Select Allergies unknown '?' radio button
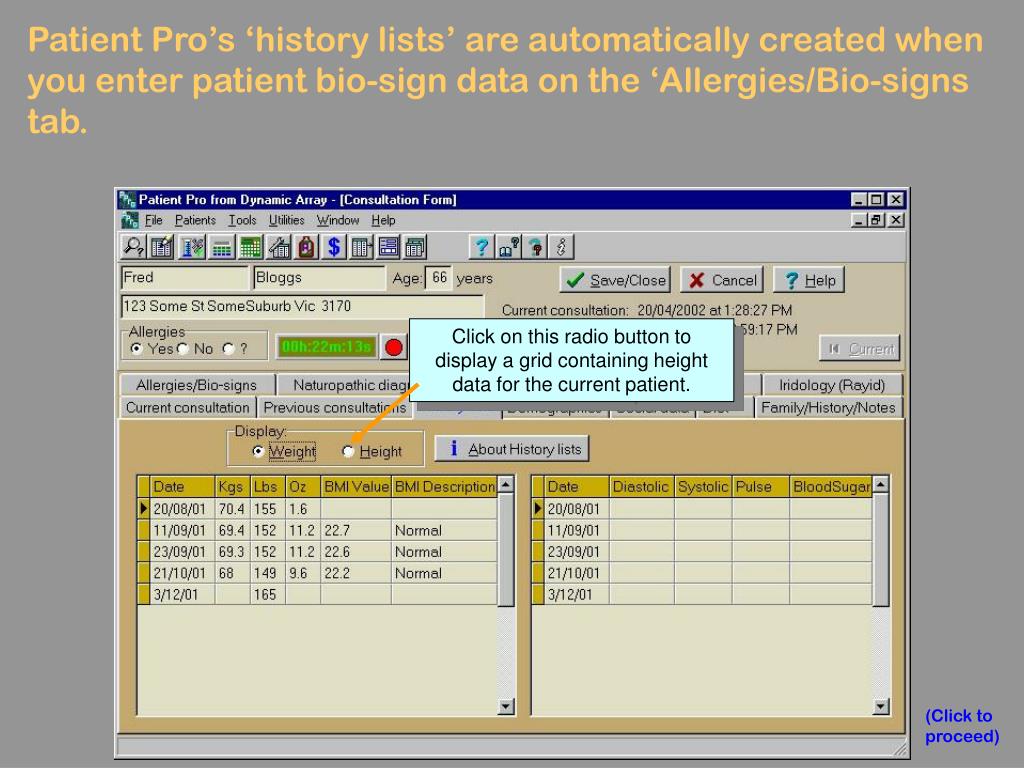Screen dimensions: 1024x768 228,349
